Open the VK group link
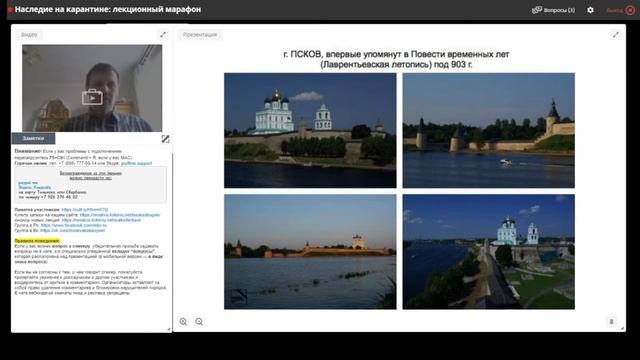 click(x=73, y=231)
